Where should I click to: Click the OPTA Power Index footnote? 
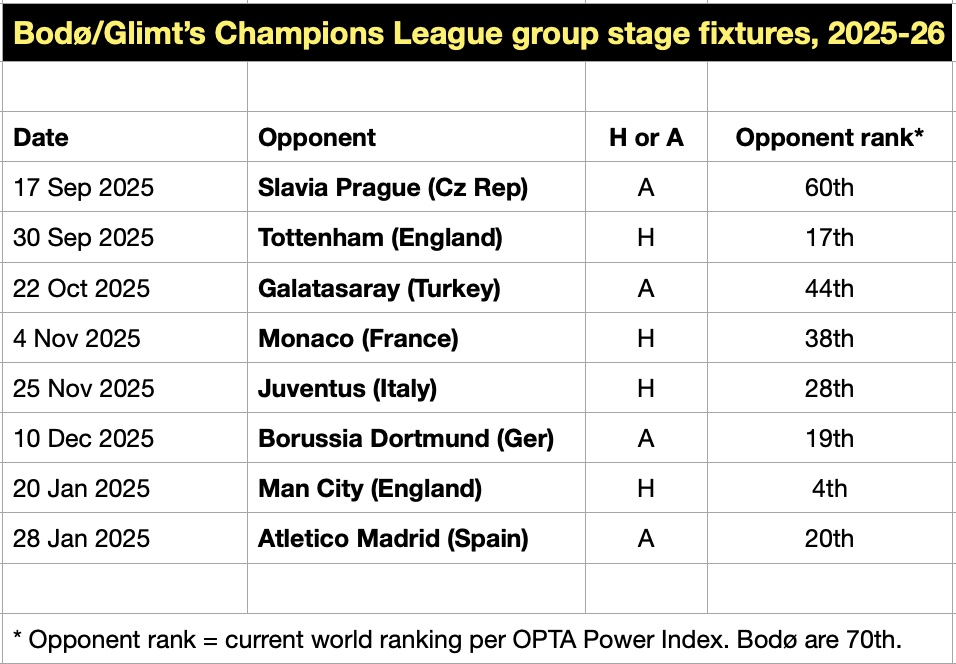point(464,639)
